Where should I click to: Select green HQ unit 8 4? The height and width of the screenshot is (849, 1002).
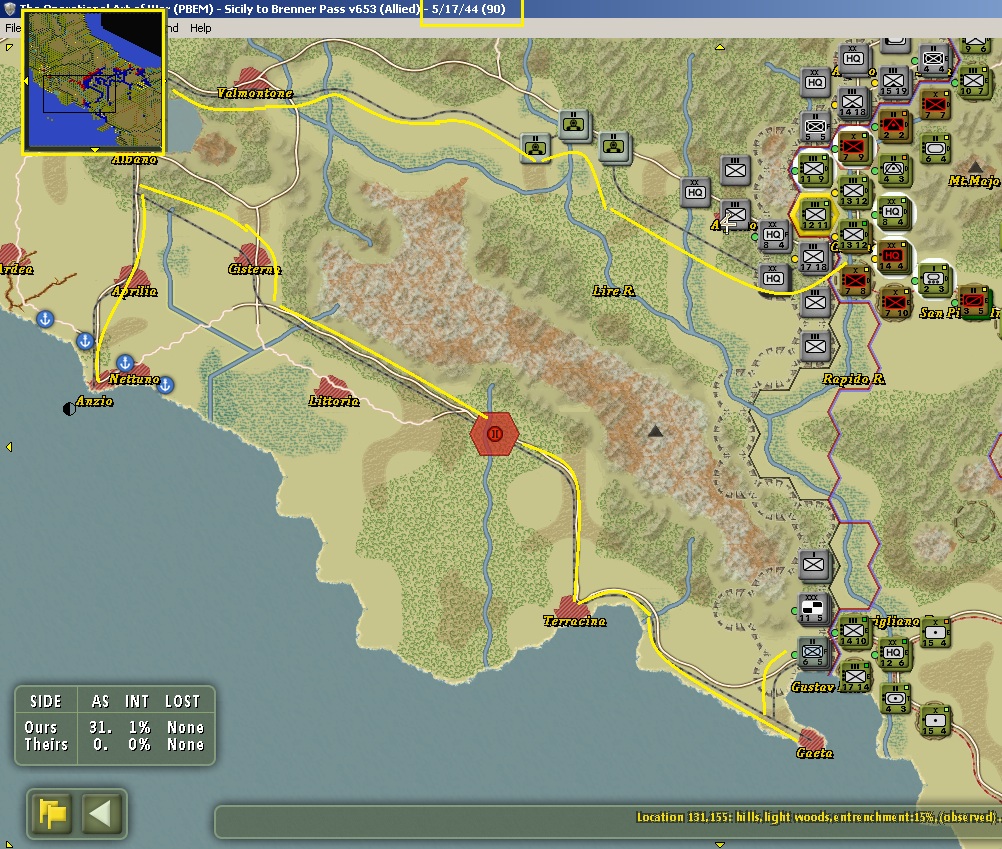click(x=892, y=212)
